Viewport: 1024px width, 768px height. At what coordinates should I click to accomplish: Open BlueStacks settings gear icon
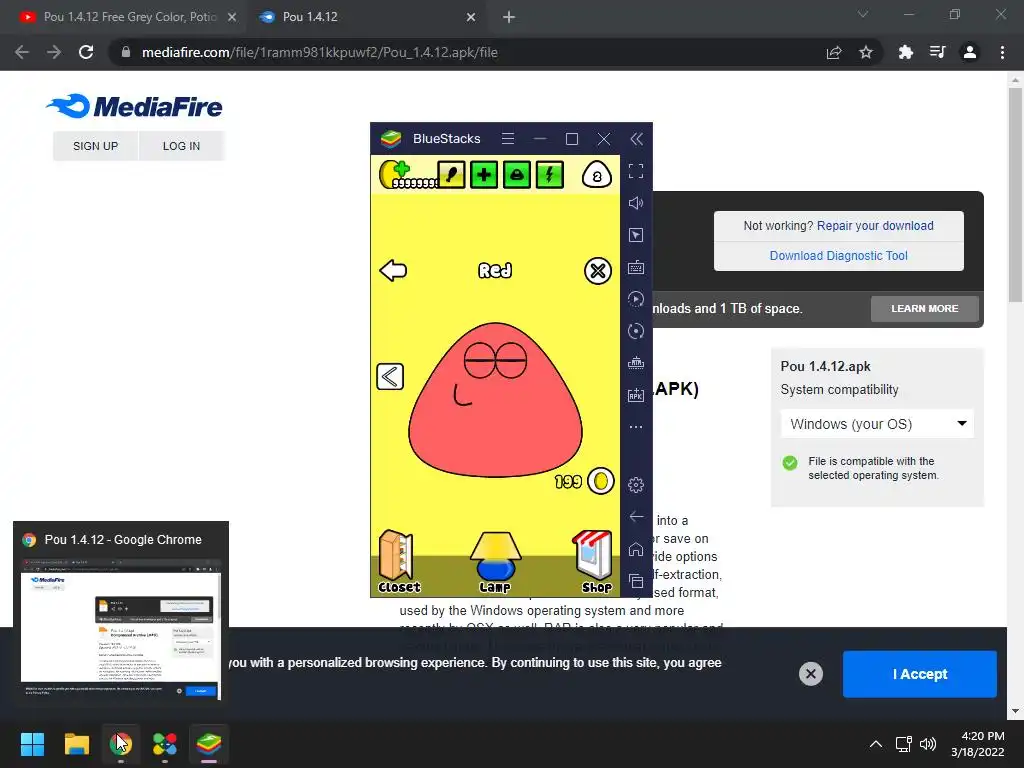pos(635,485)
